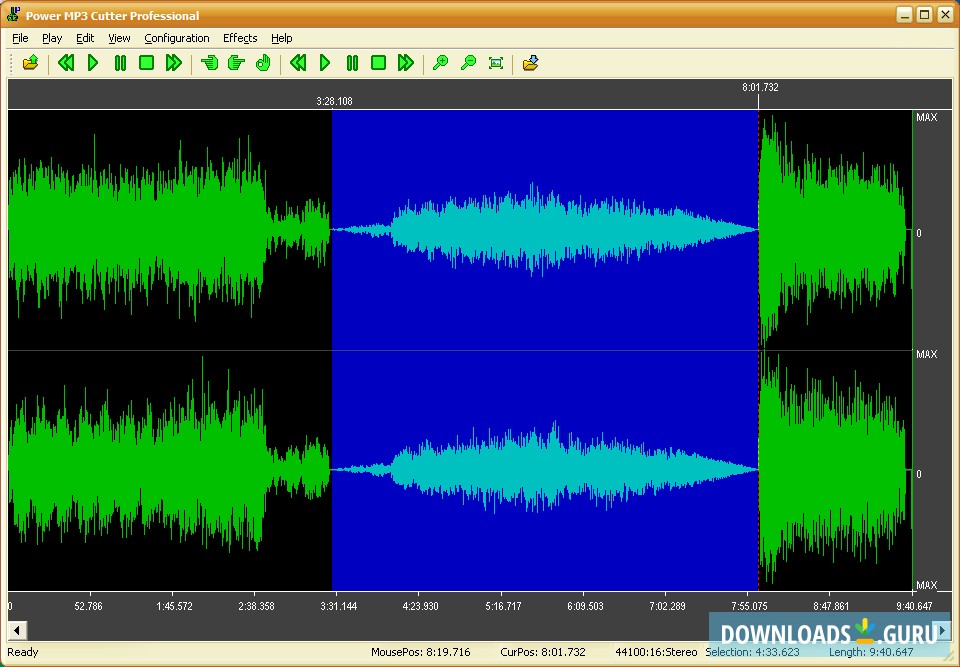Click the horizontal scrollbar left arrow
This screenshot has height=667, width=960.
(17, 631)
